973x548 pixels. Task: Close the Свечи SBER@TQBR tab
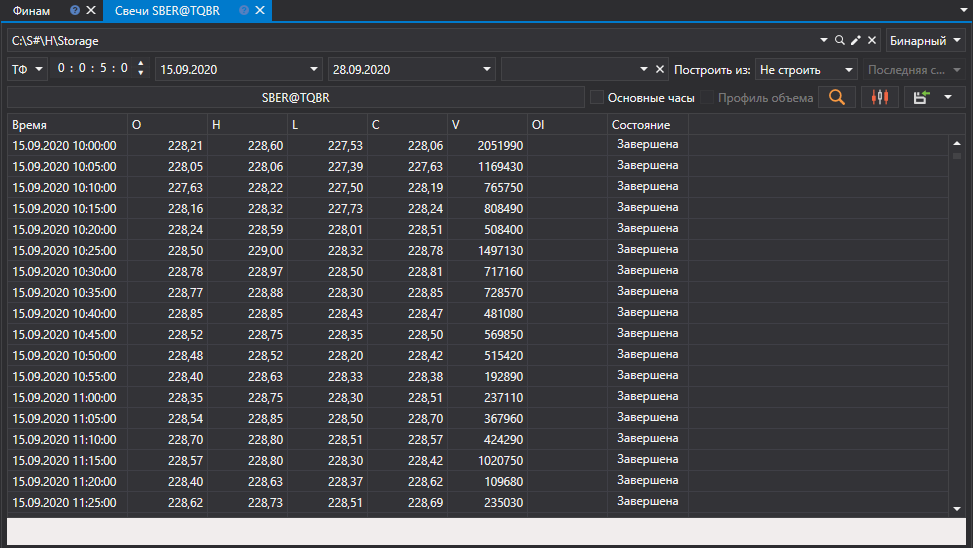[x=260, y=11]
